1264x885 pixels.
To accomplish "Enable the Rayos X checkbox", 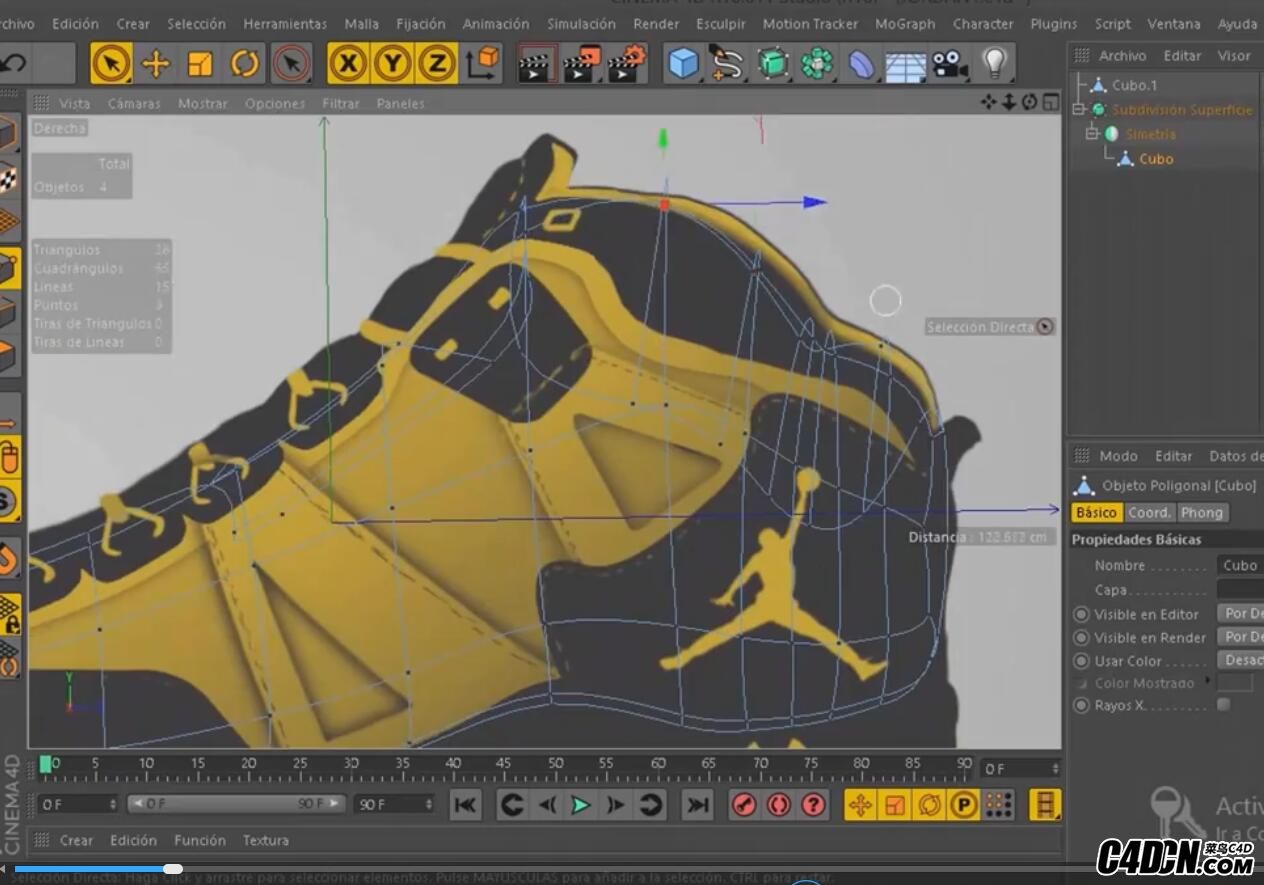I will point(1223,705).
